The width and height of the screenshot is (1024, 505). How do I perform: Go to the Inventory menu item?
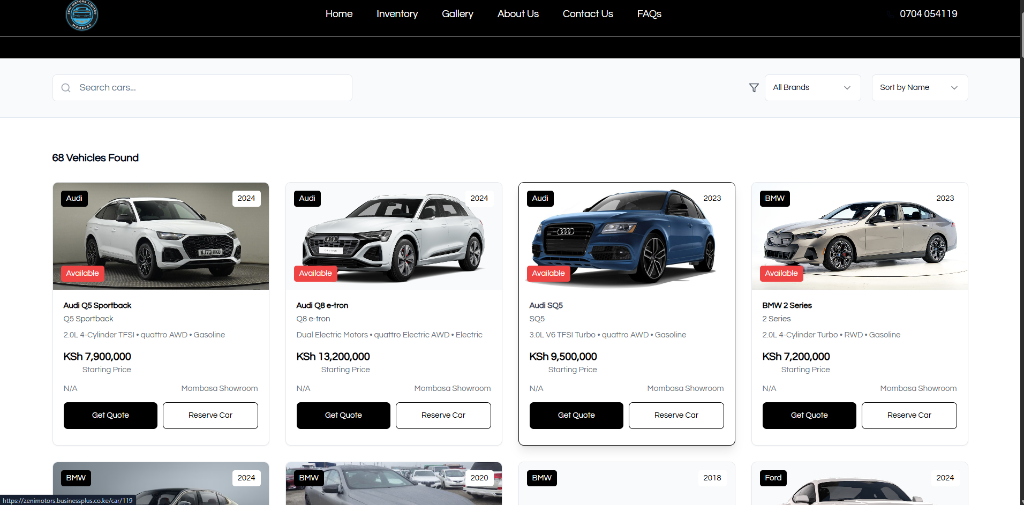397,14
